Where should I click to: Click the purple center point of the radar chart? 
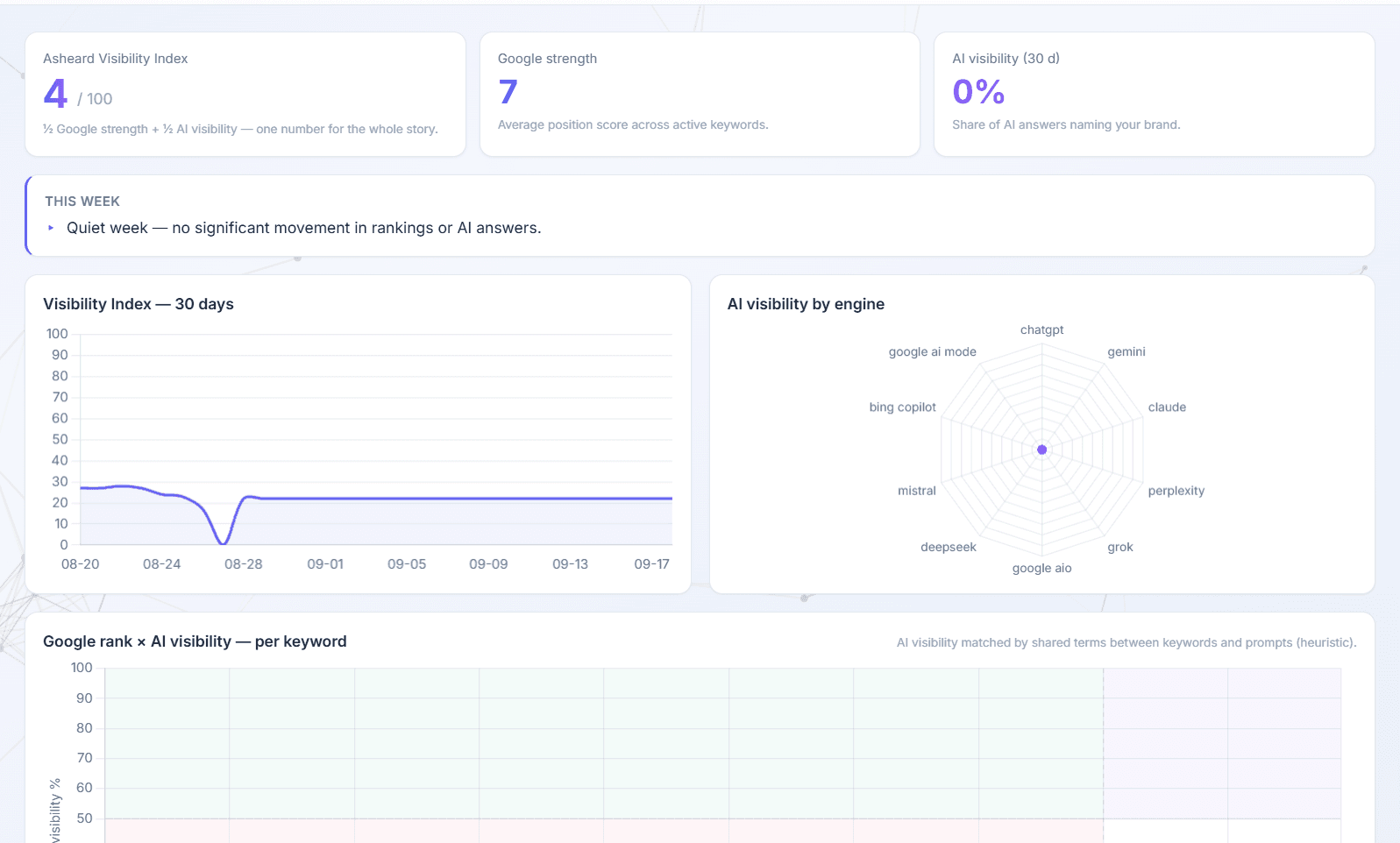1042,450
